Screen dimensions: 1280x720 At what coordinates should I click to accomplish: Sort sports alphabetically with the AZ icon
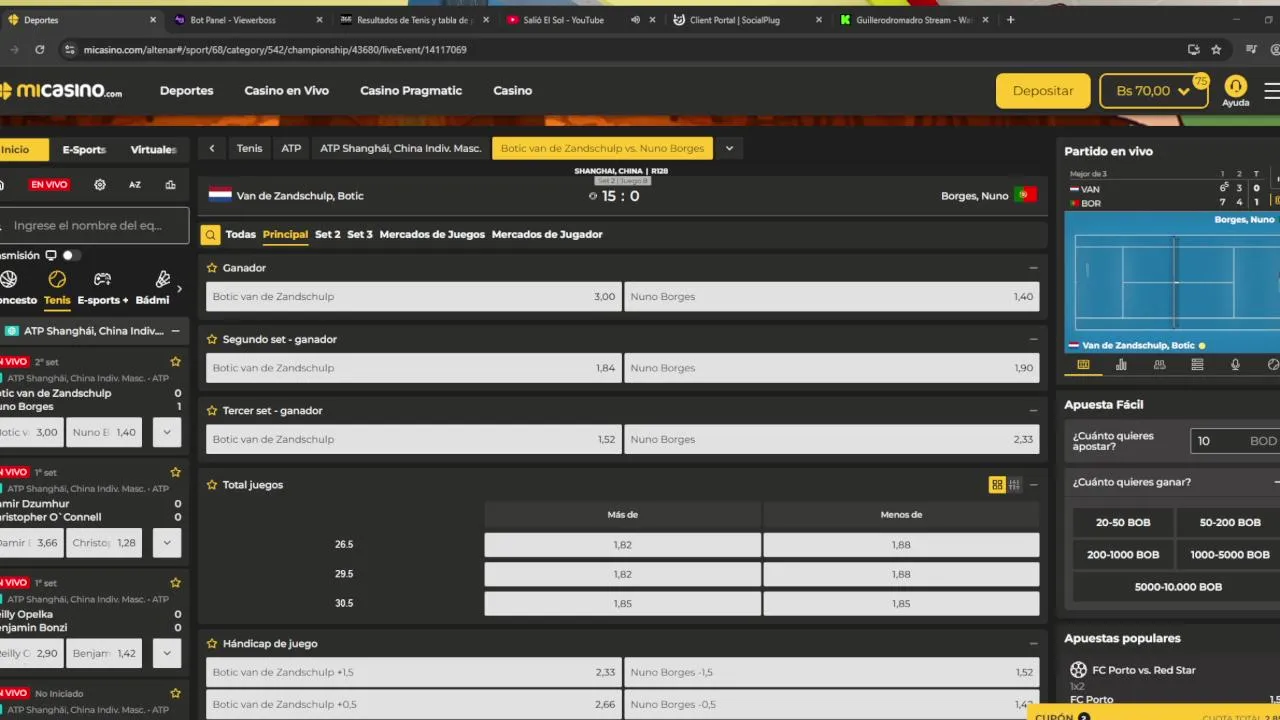[x=135, y=185]
